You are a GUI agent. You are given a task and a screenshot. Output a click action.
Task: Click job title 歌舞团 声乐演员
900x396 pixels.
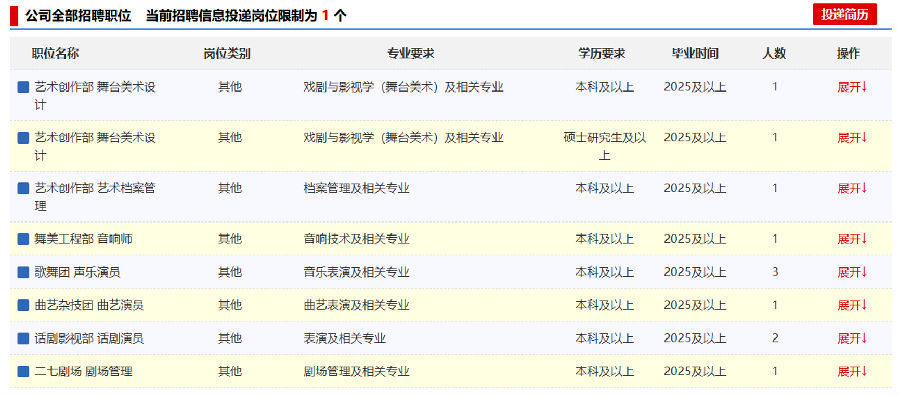tap(77, 272)
